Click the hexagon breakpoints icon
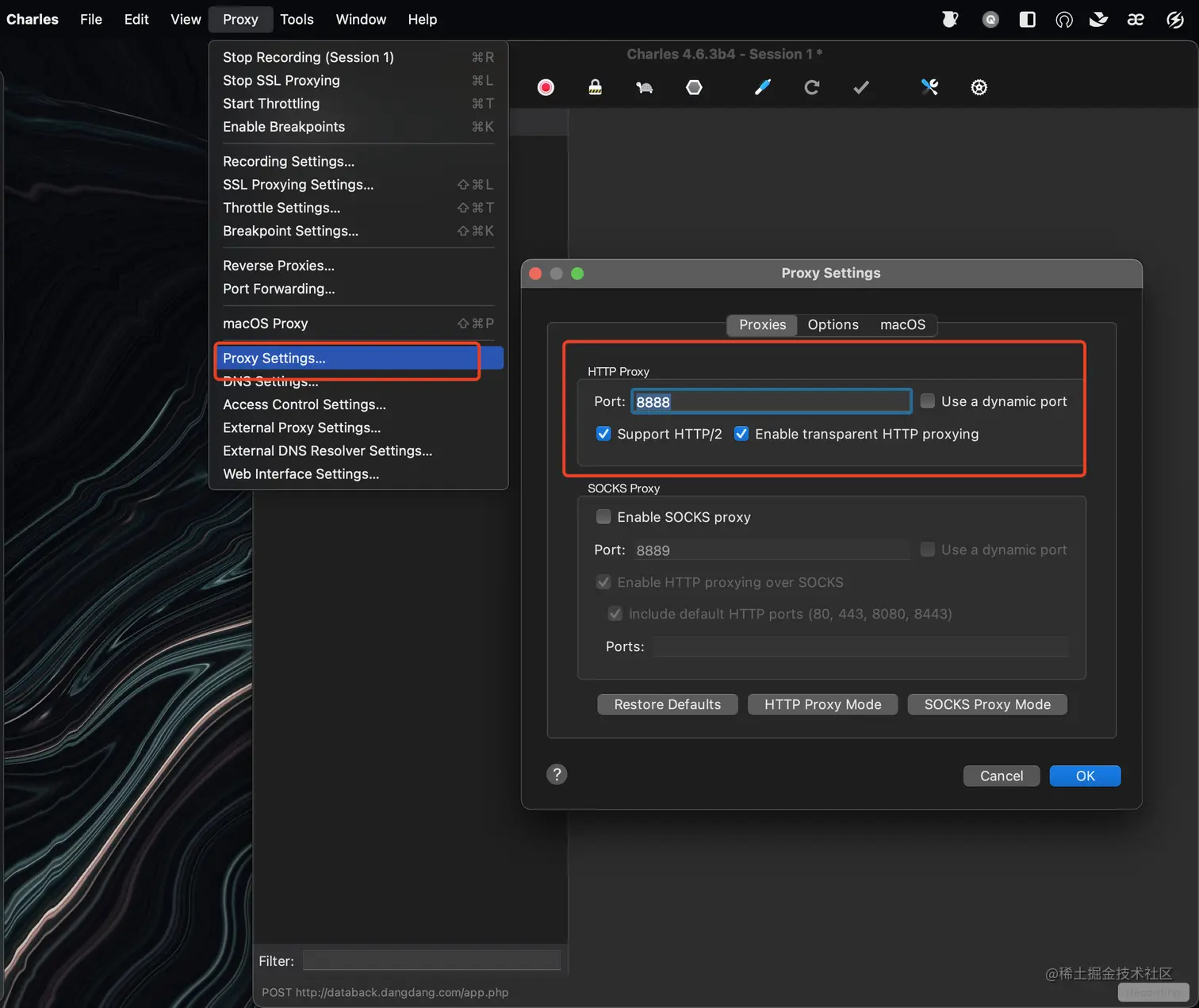The height and width of the screenshot is (1008, 1199). point(694,87)
